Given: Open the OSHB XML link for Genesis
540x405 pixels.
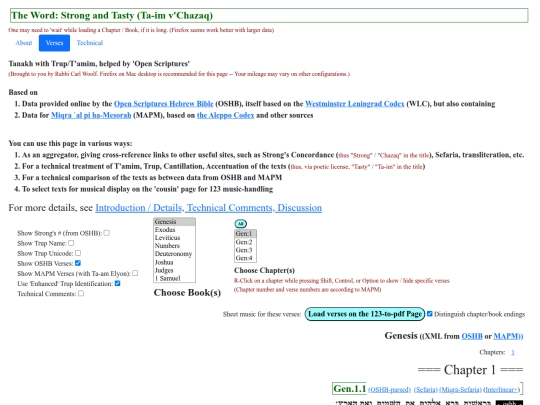Looking at the screenshot, I should pyautogui.click(x=472, y=336).
